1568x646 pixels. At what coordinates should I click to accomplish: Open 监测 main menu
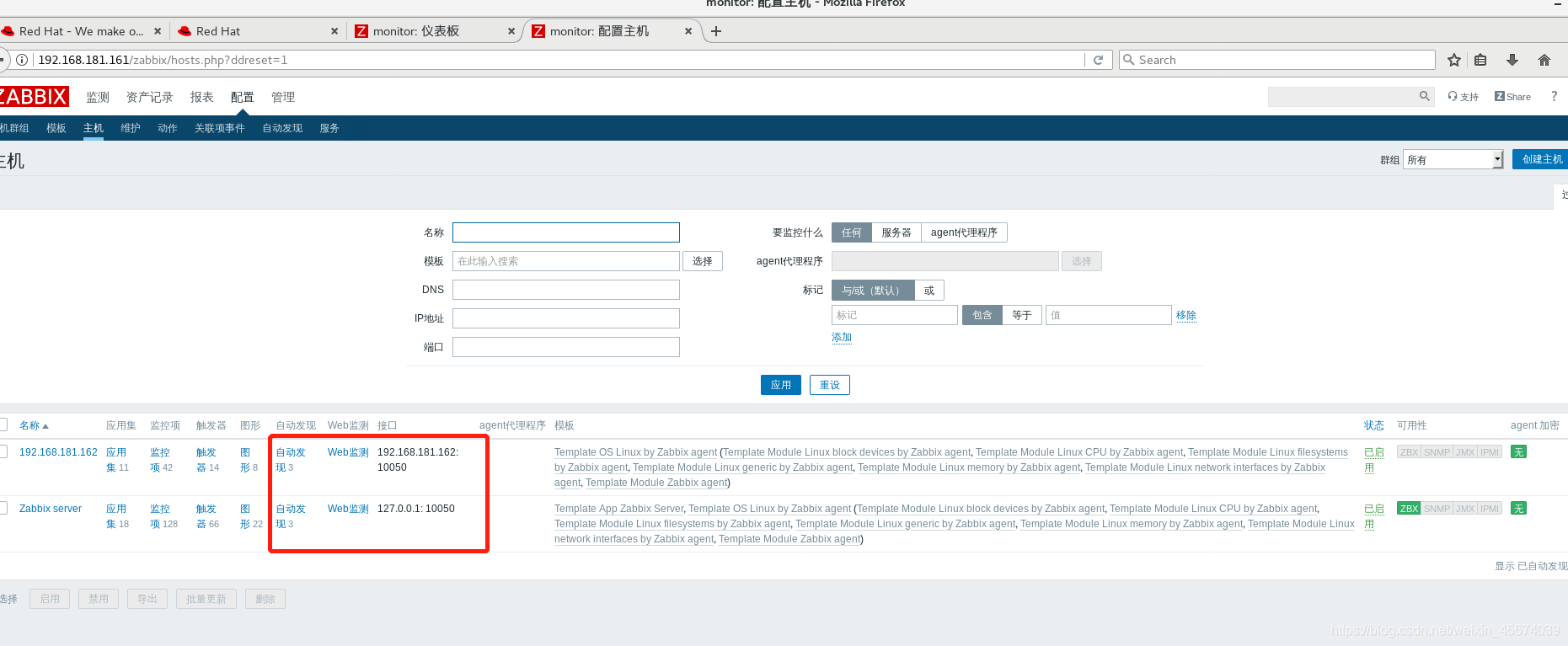[98, 98]
